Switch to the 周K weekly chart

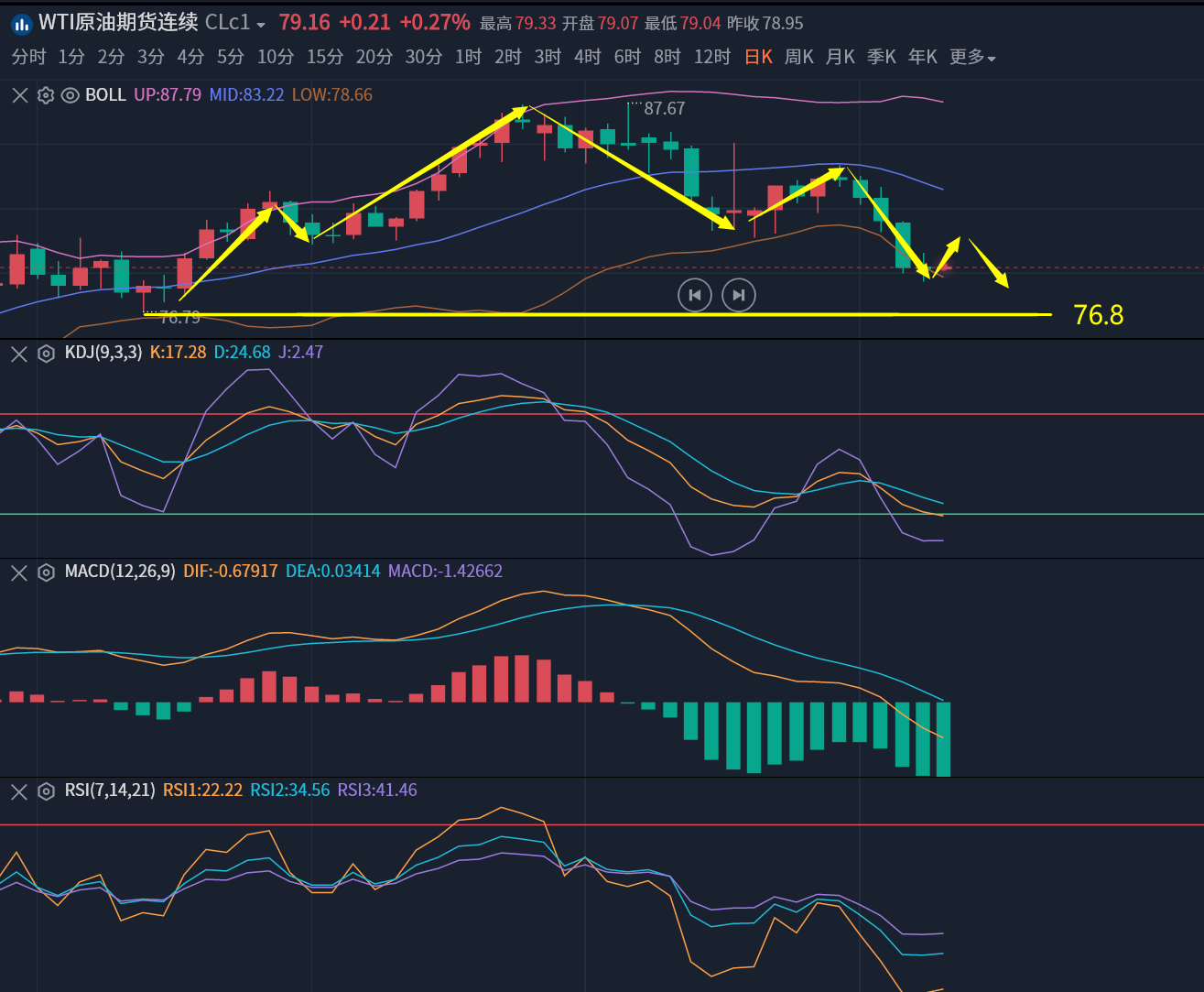coord(798,58)
